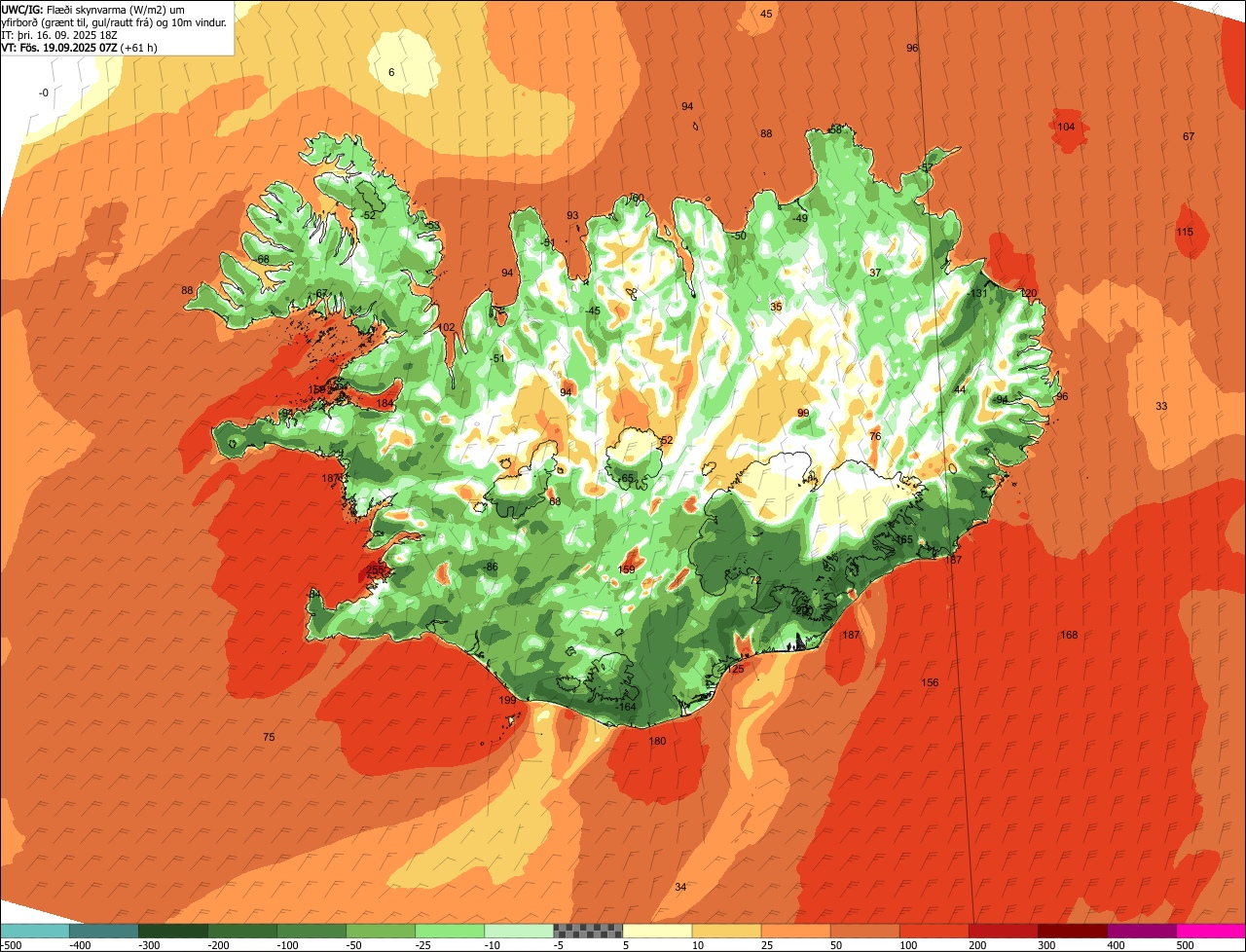Click the map value '165' in the southeast

point(904,539)
